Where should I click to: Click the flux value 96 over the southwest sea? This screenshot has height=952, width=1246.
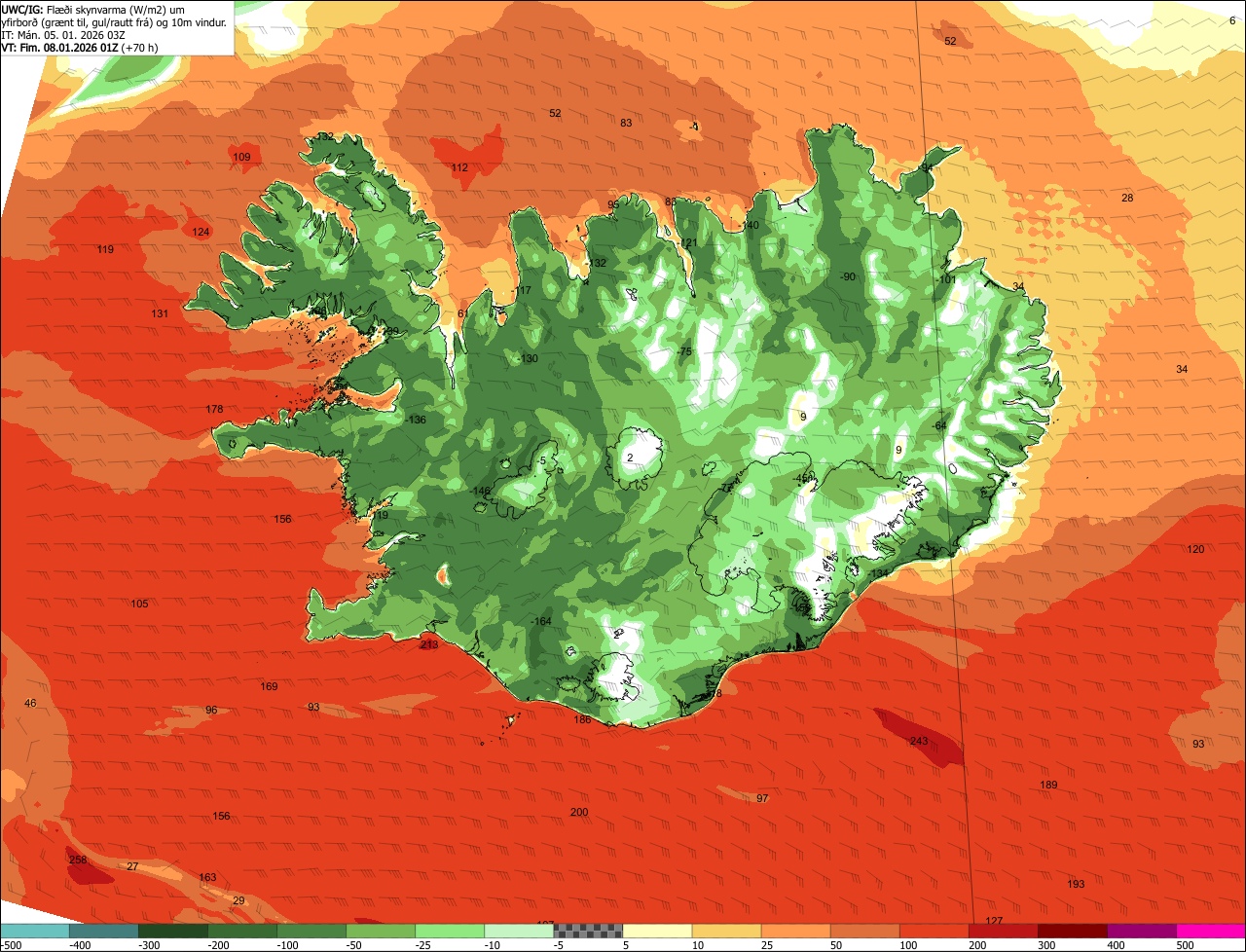(x=211, y=710)
